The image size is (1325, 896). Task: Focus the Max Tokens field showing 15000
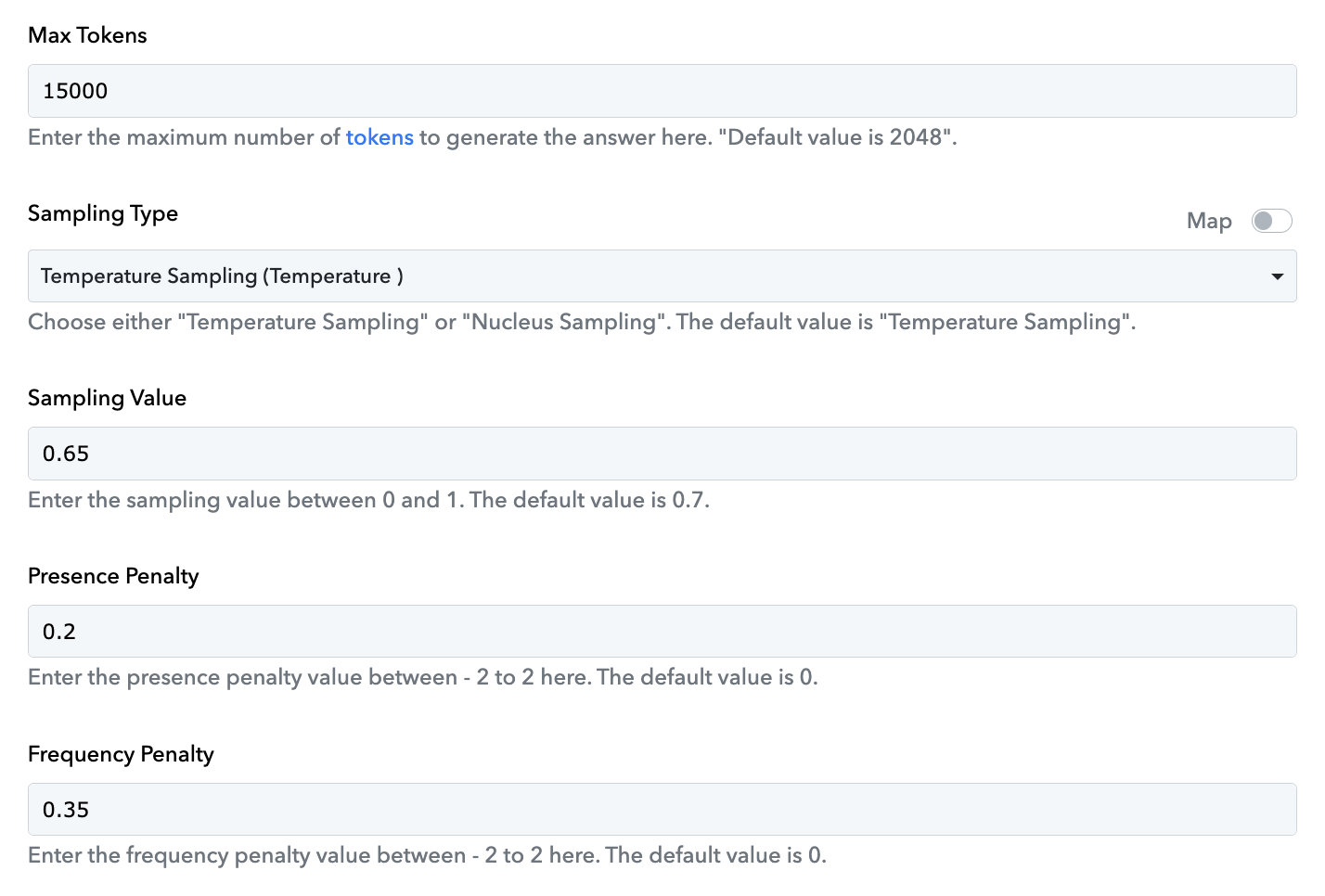tap(662, 91)
